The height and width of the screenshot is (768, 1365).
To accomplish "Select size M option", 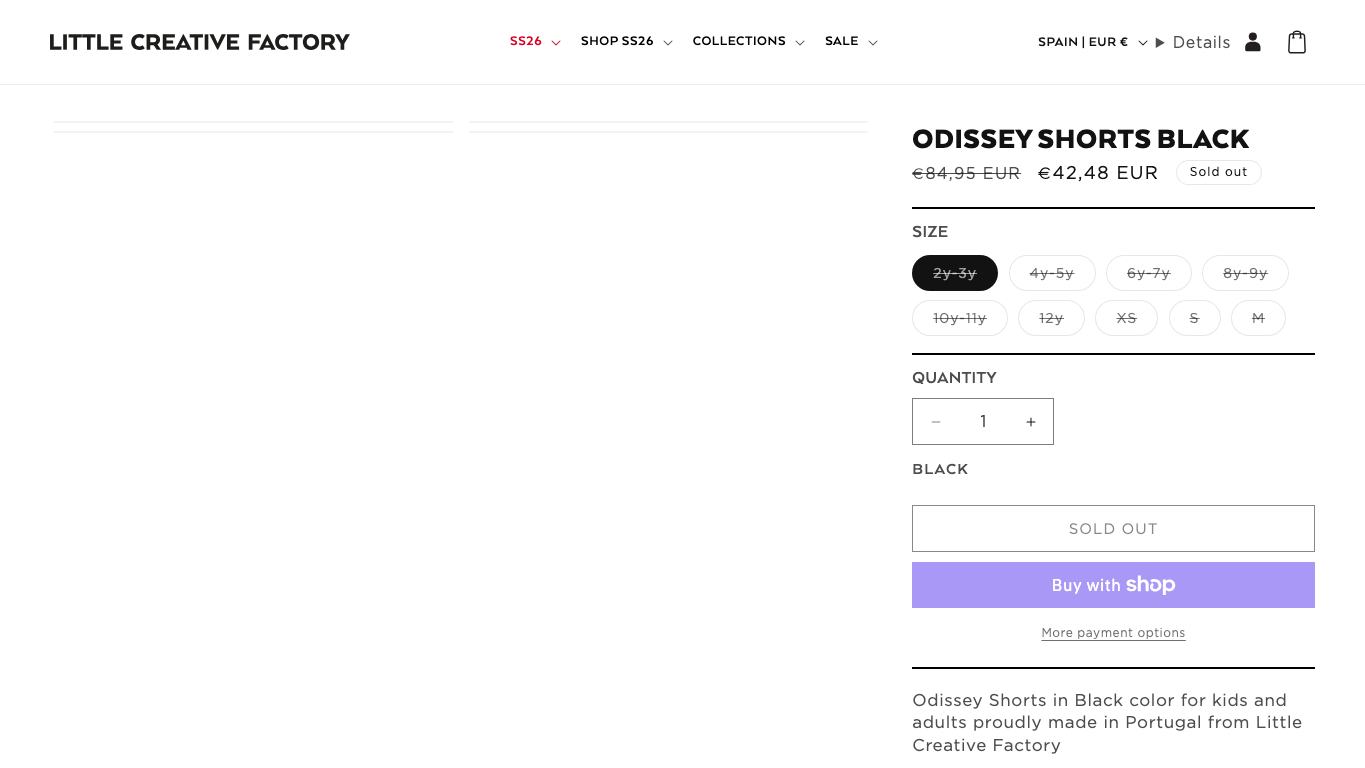I will pyautogui.click(x=1258, y=318).
